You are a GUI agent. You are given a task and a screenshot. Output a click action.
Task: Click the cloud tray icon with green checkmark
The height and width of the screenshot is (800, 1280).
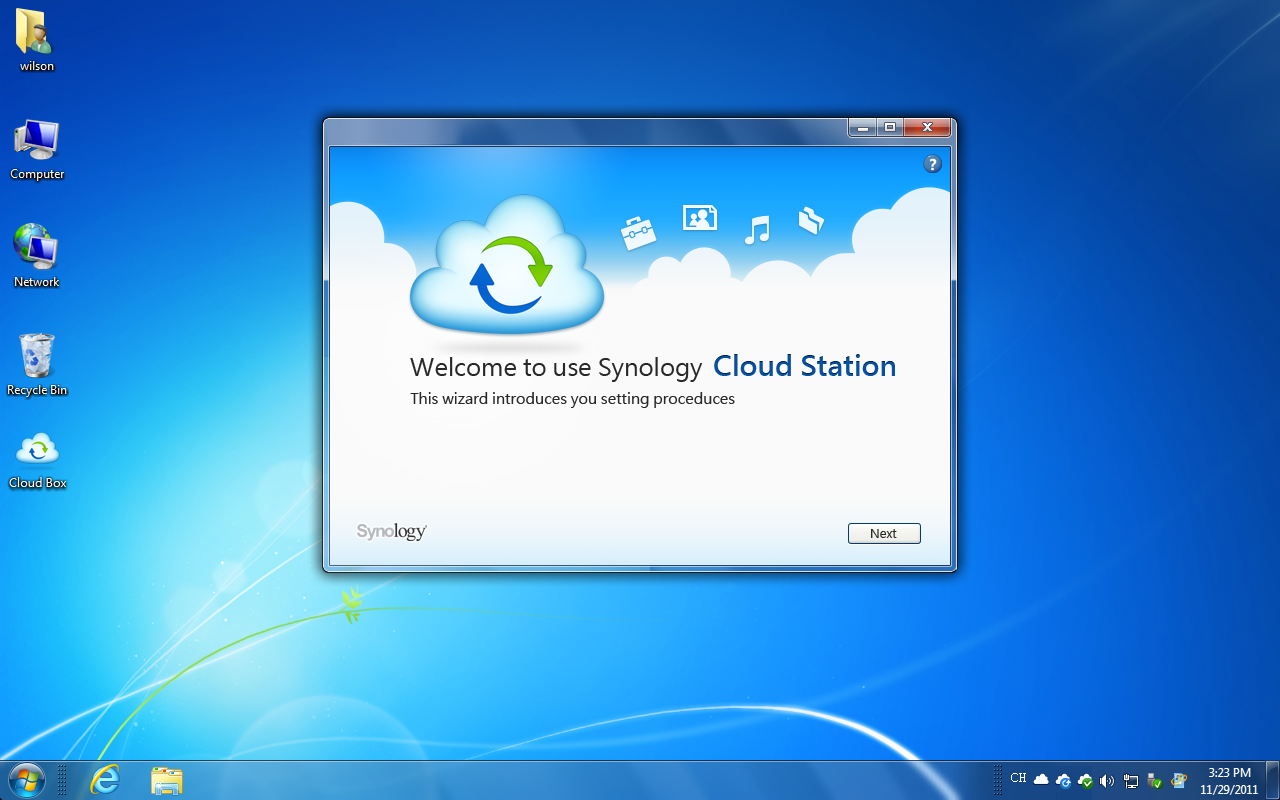coord(1085,780)
